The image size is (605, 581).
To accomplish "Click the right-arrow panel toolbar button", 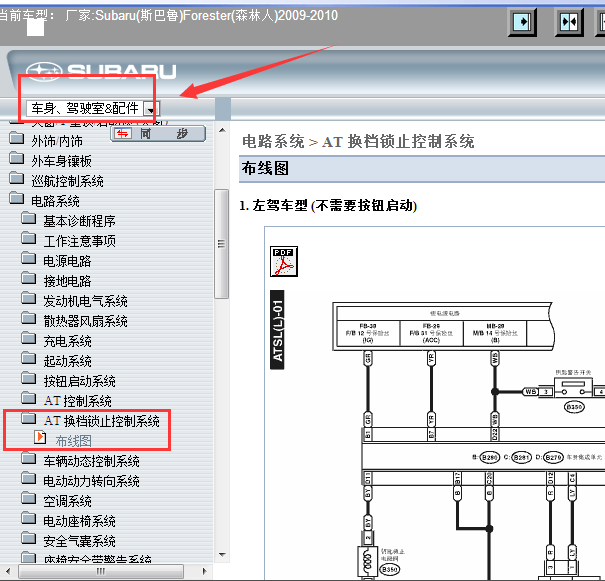I will point(522,22).
